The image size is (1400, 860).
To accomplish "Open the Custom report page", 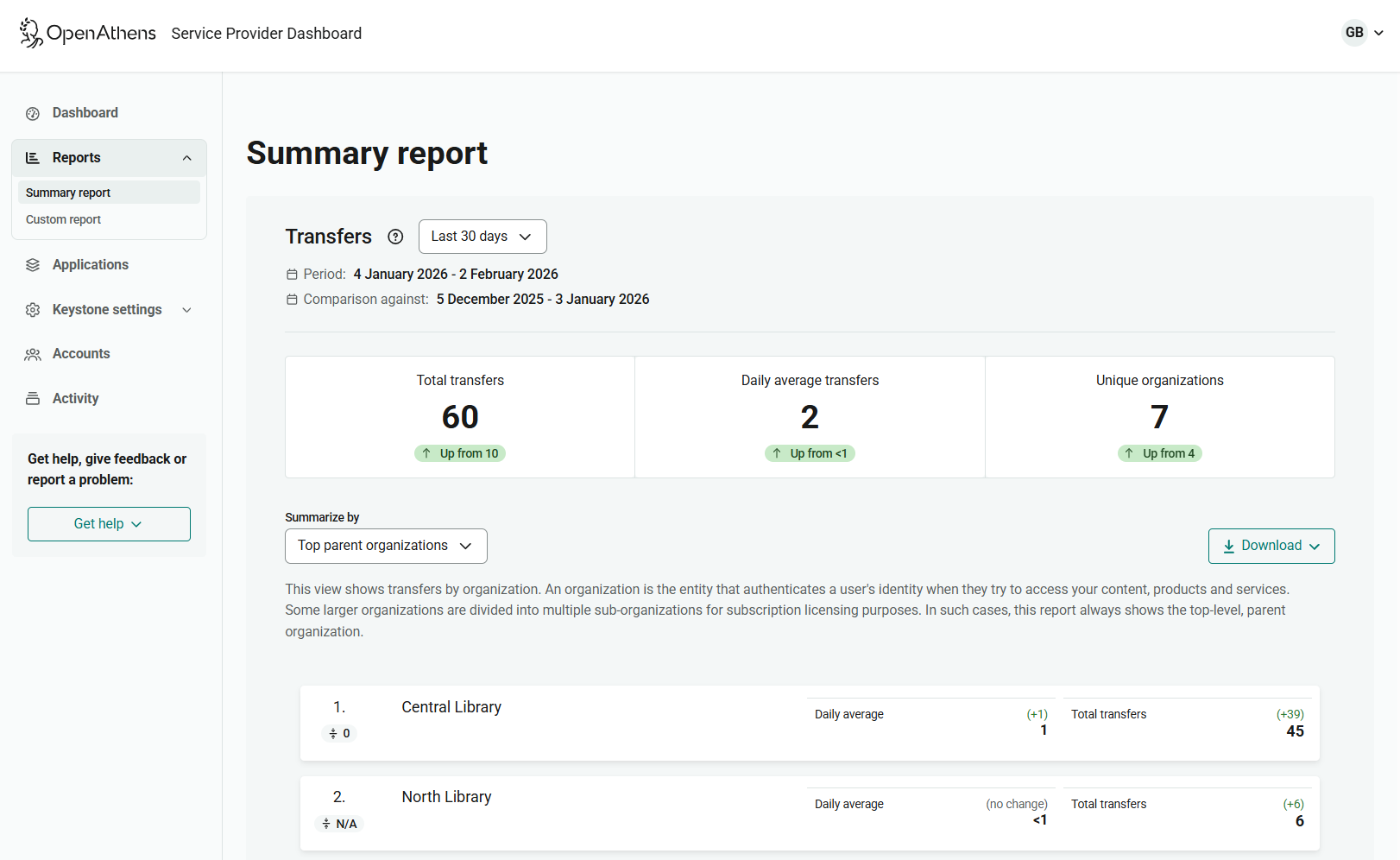I will (x=63, y=219).
